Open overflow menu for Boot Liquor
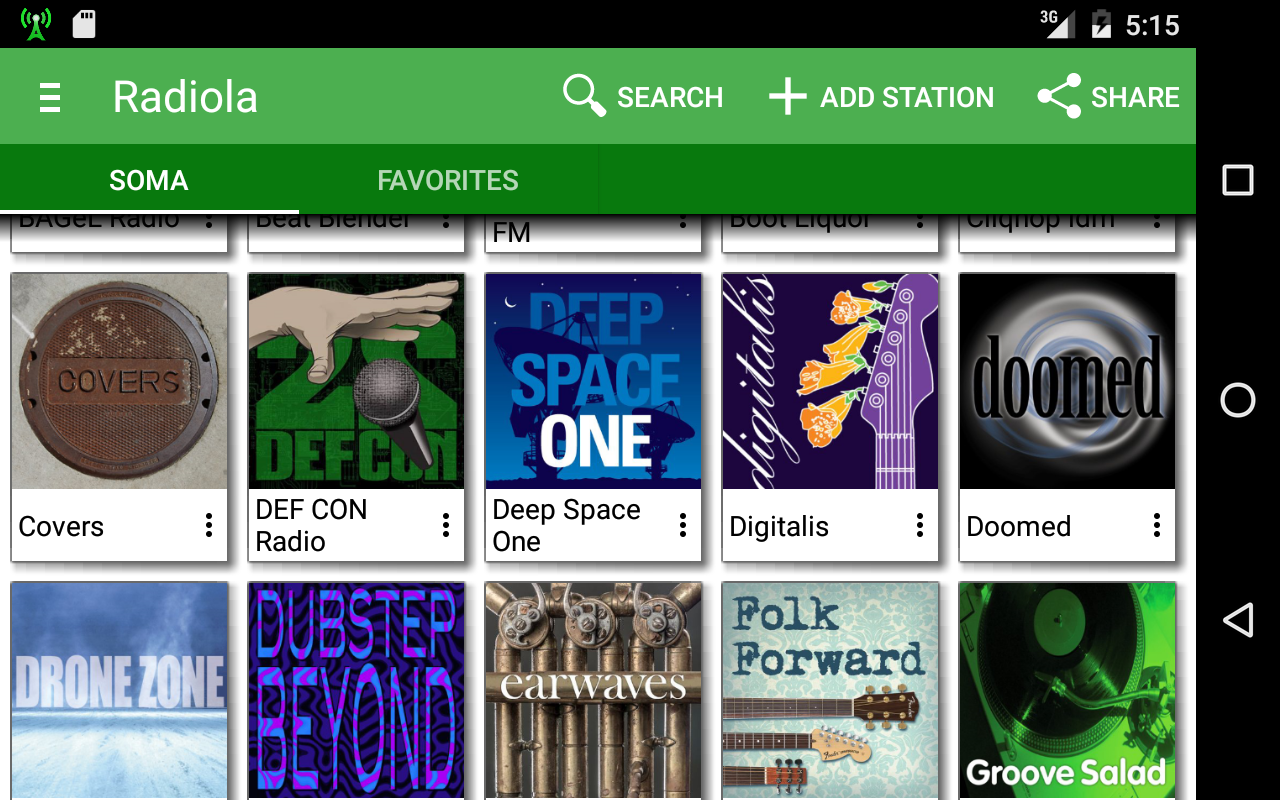Image resolution: width=1280 pixels, height=800 pixels. click(919, 222)
